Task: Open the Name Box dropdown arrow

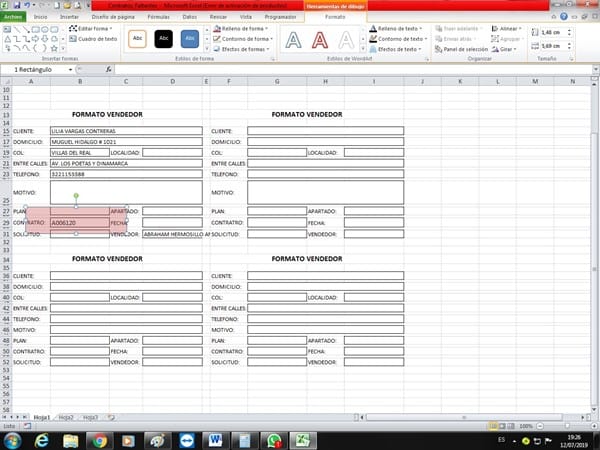Action: (70, 70)
